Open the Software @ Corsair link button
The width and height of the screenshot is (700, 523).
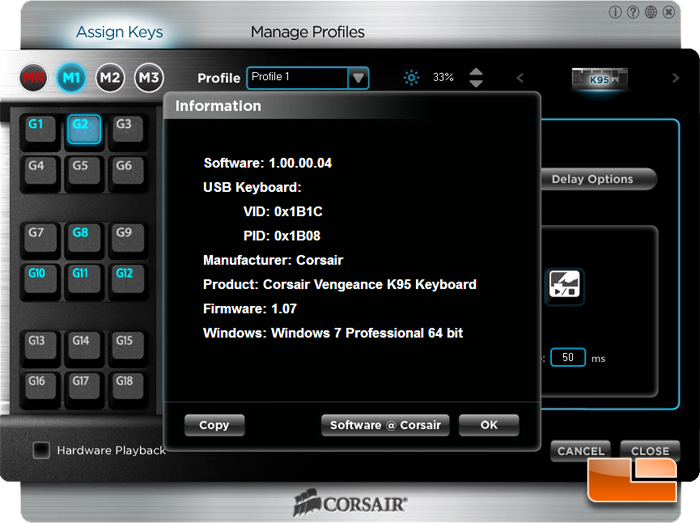click(385, 425)
